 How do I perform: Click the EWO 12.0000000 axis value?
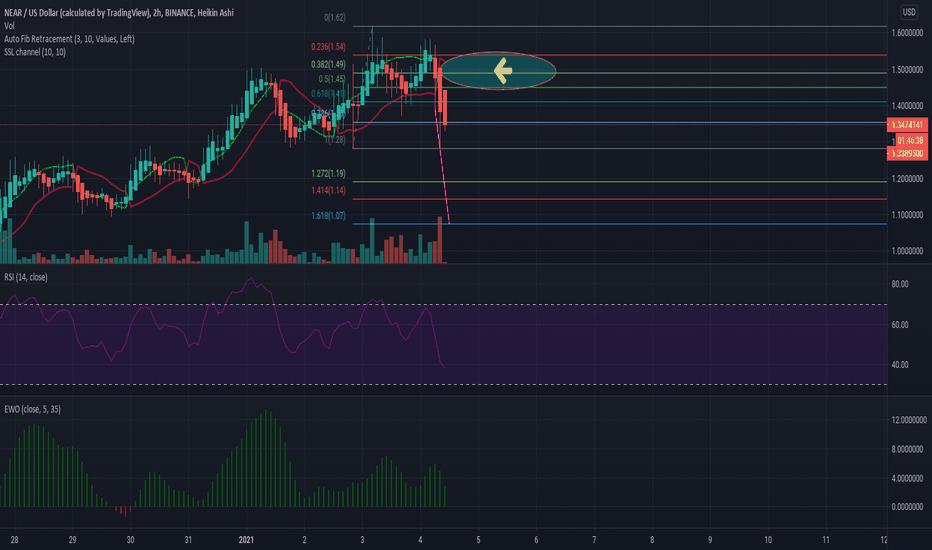coord(909,420)
